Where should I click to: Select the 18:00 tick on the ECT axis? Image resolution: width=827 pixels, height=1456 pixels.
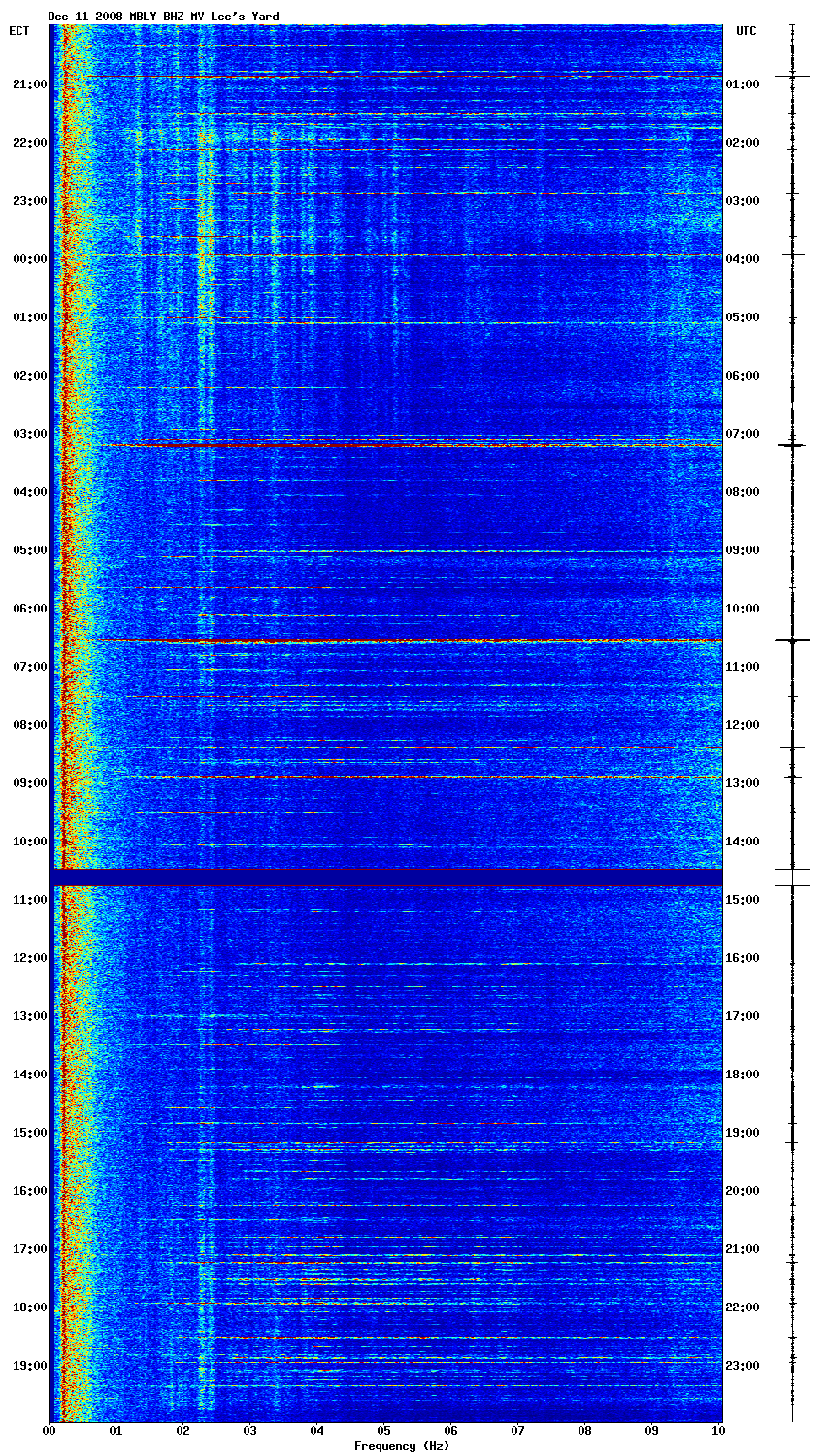(x=29, y=1307)
